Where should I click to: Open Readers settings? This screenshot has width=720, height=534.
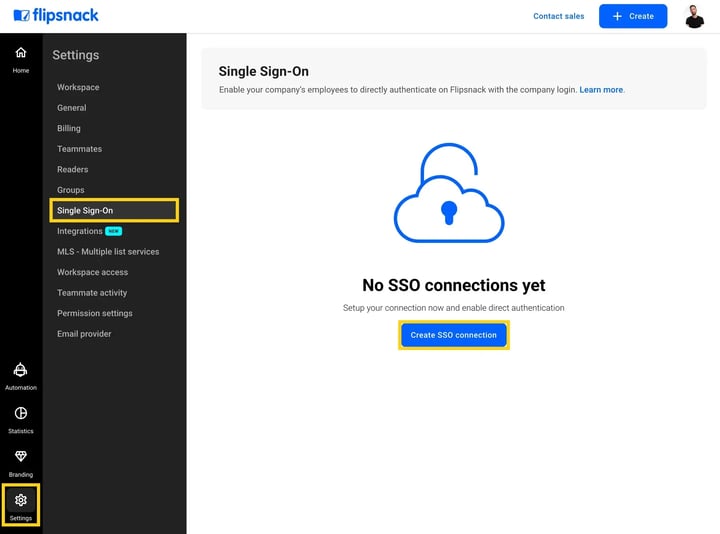coord(73,169)
